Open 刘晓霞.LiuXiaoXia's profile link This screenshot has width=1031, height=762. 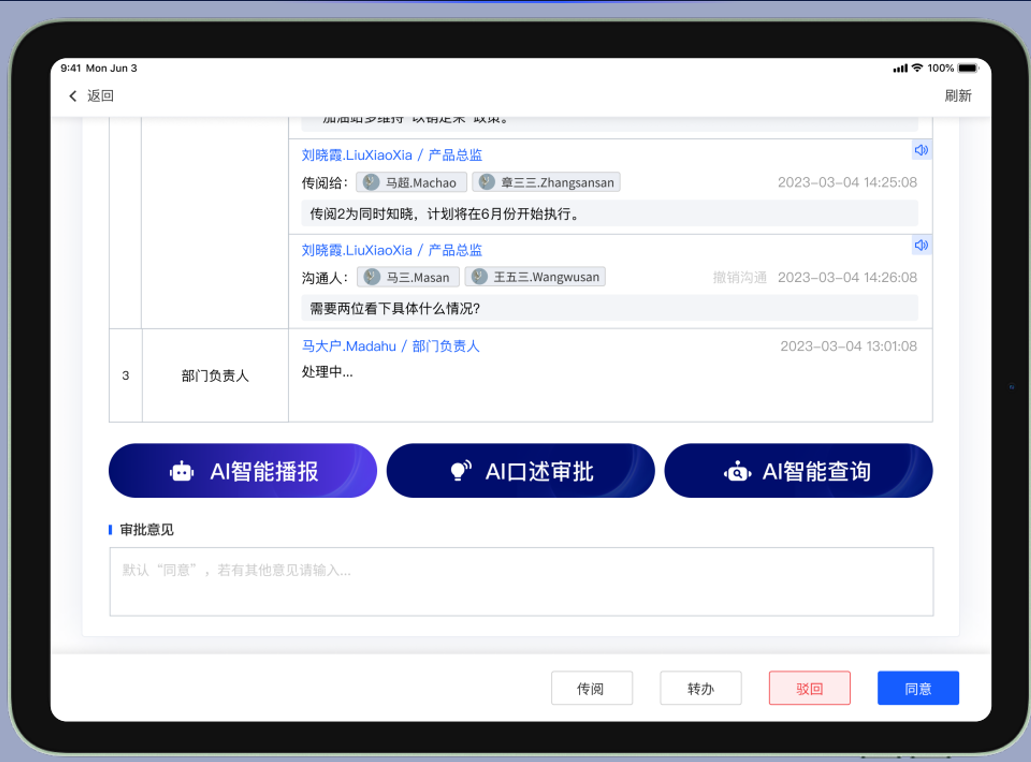356,154
